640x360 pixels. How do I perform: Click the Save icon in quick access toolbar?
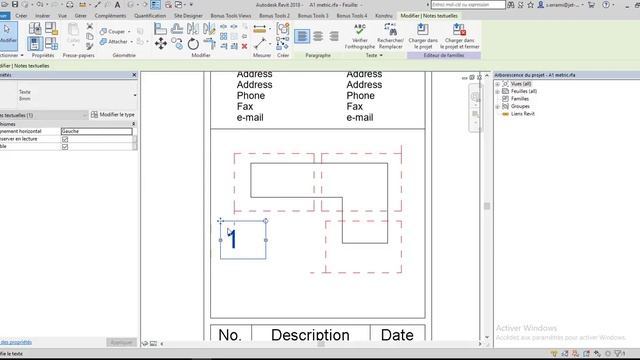(15, 4)
